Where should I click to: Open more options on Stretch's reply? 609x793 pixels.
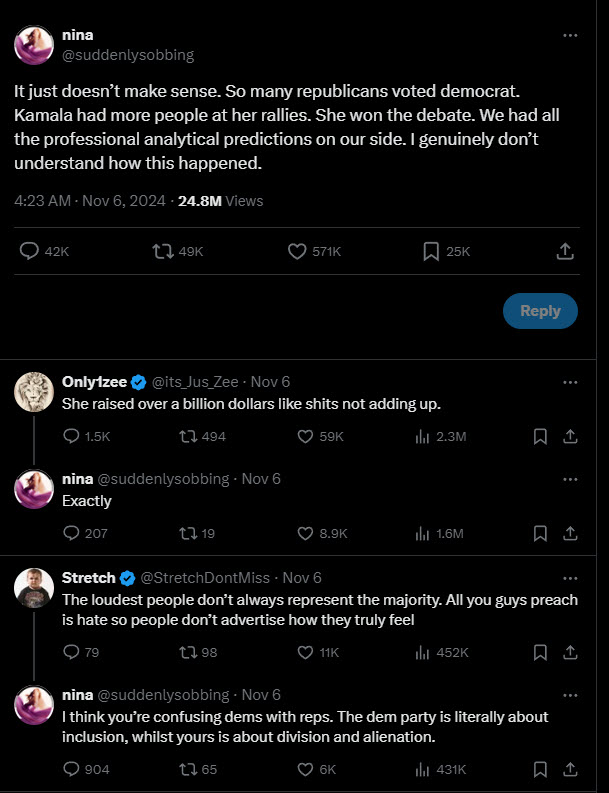click(570, 578)
